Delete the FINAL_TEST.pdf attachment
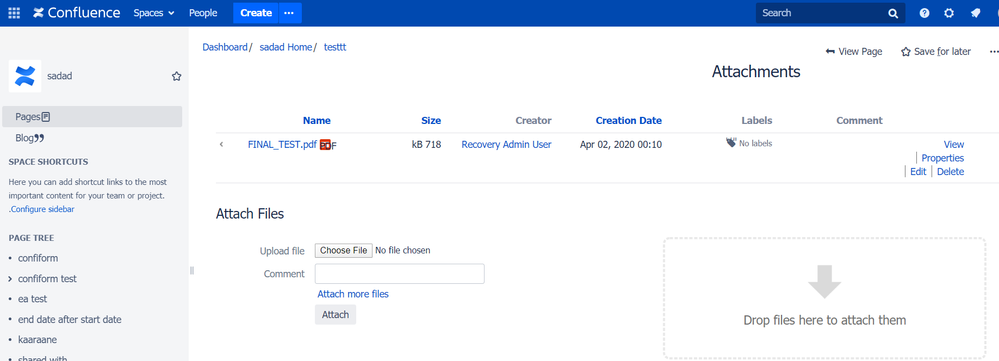Screen dimensions: 999x361 951,172
